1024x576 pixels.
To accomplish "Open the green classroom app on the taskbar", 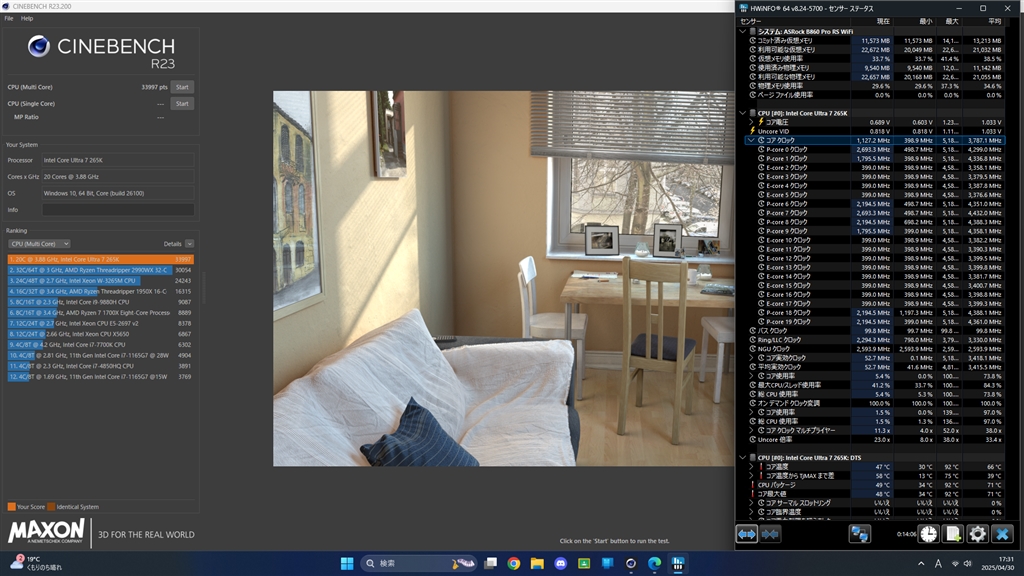I will point(584,563).
